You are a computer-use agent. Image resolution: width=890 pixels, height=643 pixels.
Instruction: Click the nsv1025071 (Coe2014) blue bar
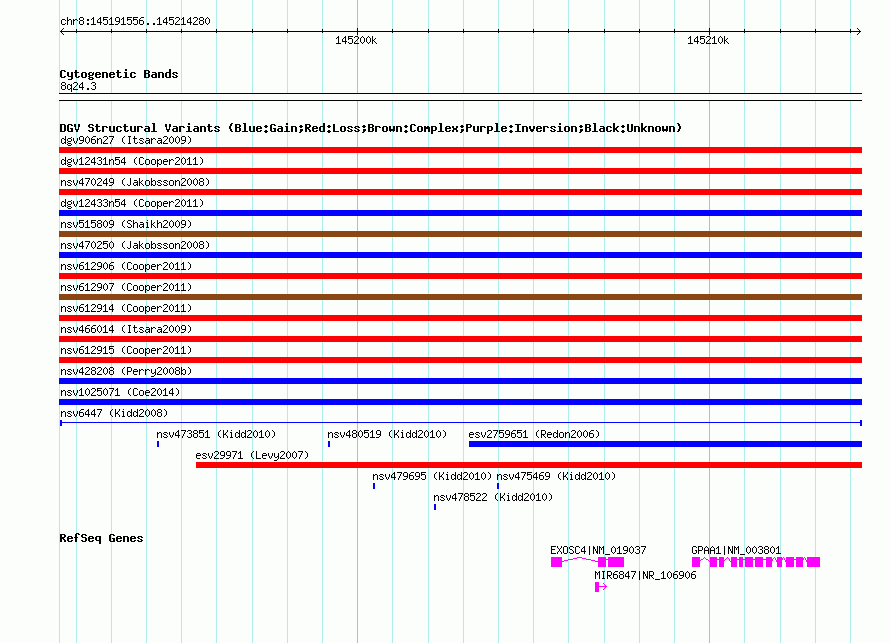click(x=460, y=402)
